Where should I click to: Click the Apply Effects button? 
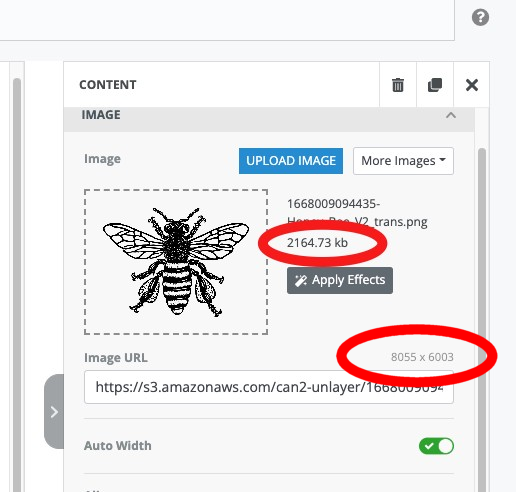click(x=340, y=280)
